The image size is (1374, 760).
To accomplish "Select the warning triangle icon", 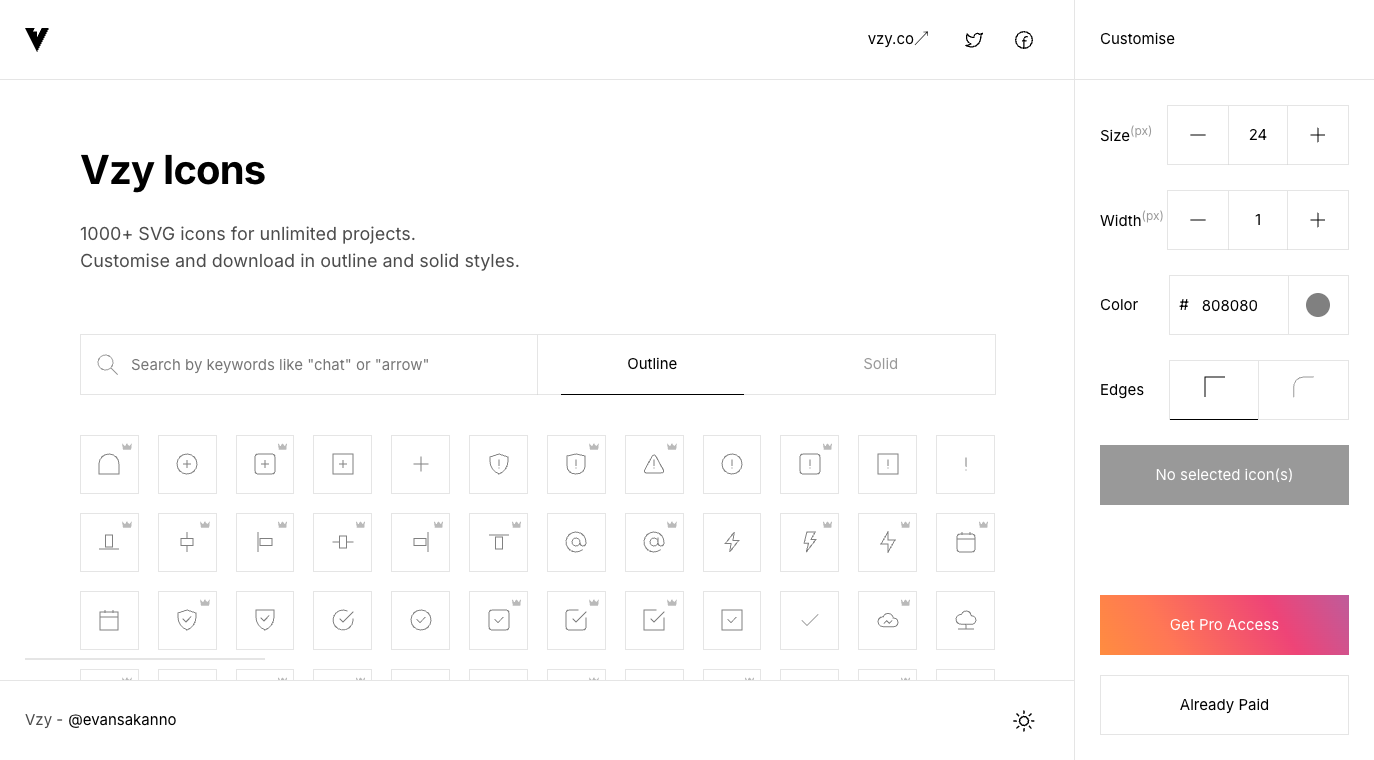I will [x=654, y=464].
